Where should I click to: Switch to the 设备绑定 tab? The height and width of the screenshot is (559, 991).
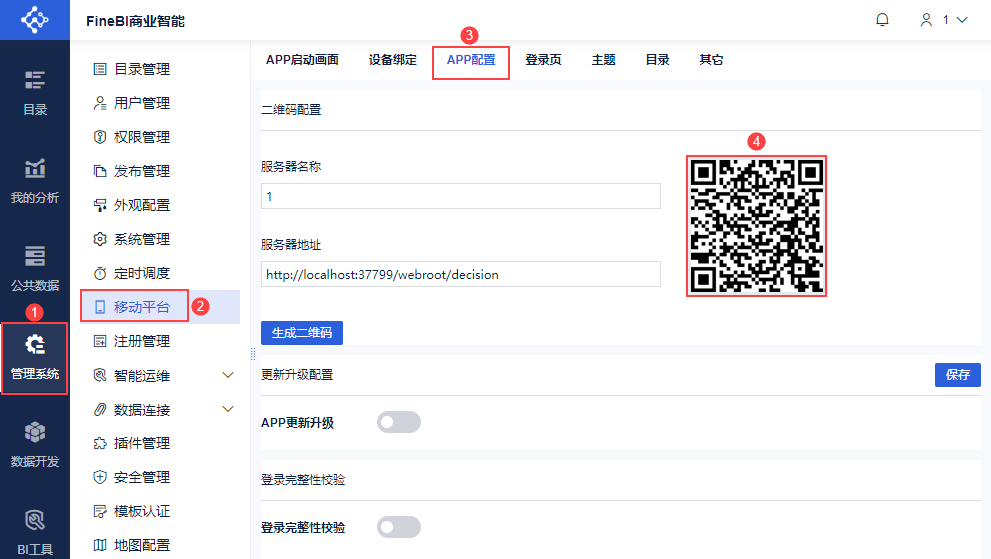[392, 60]
